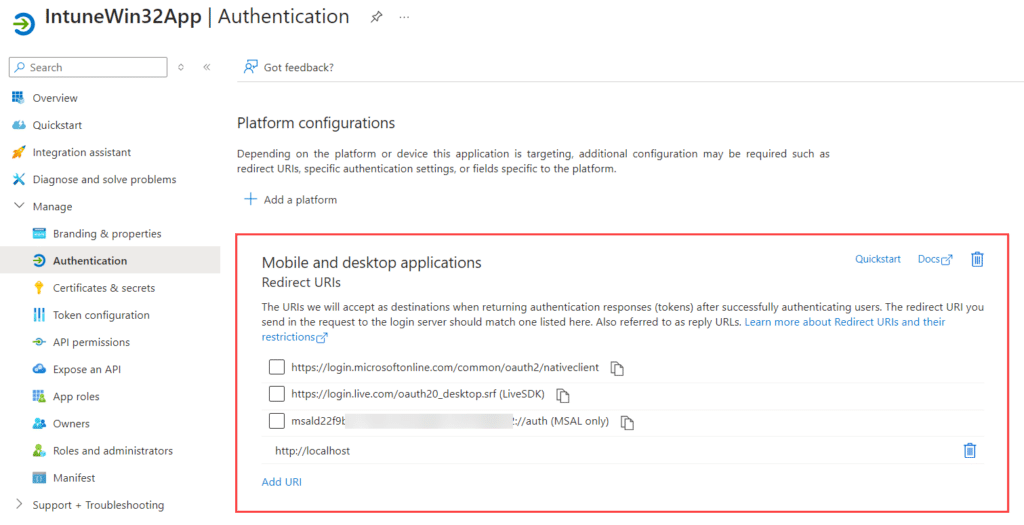Screen dimensions: 1024x525
Task: Click the App roles icon
Action: [x=39, y=396]
